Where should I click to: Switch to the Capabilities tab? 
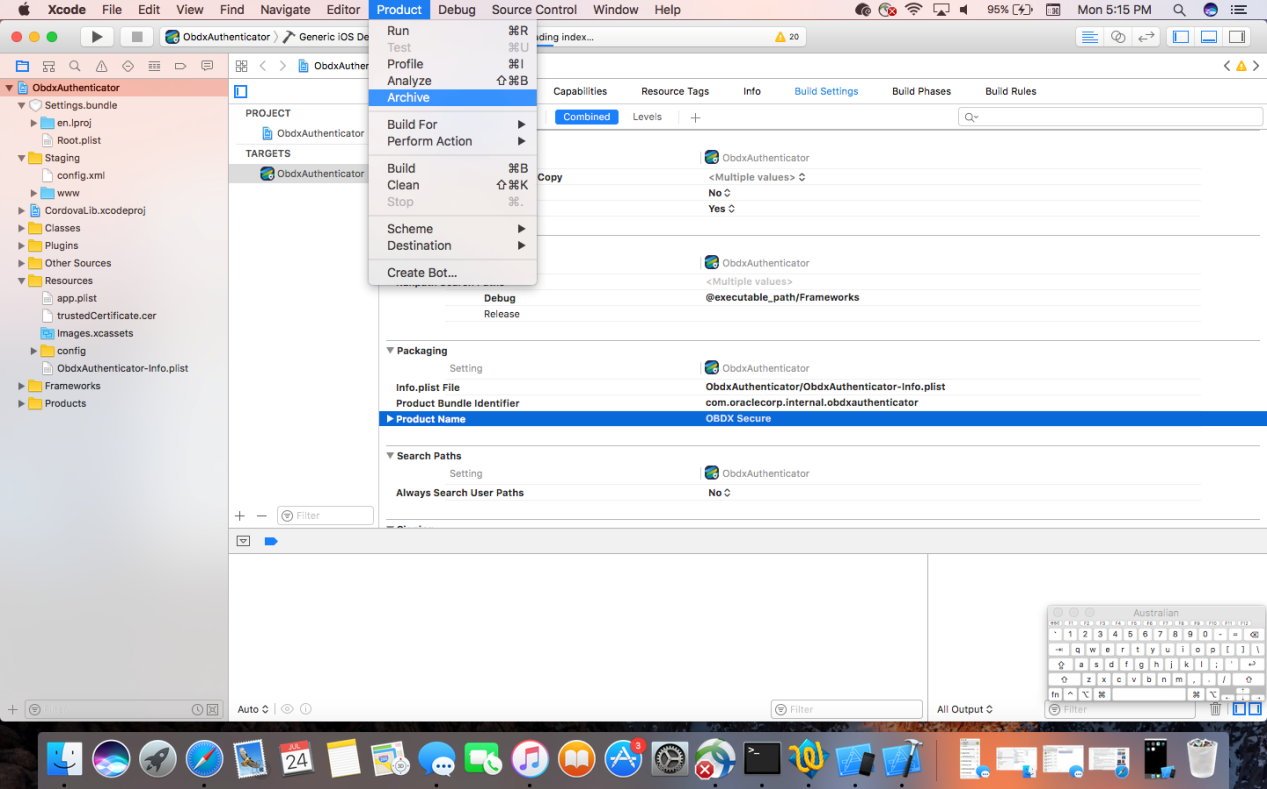(580, 91)
